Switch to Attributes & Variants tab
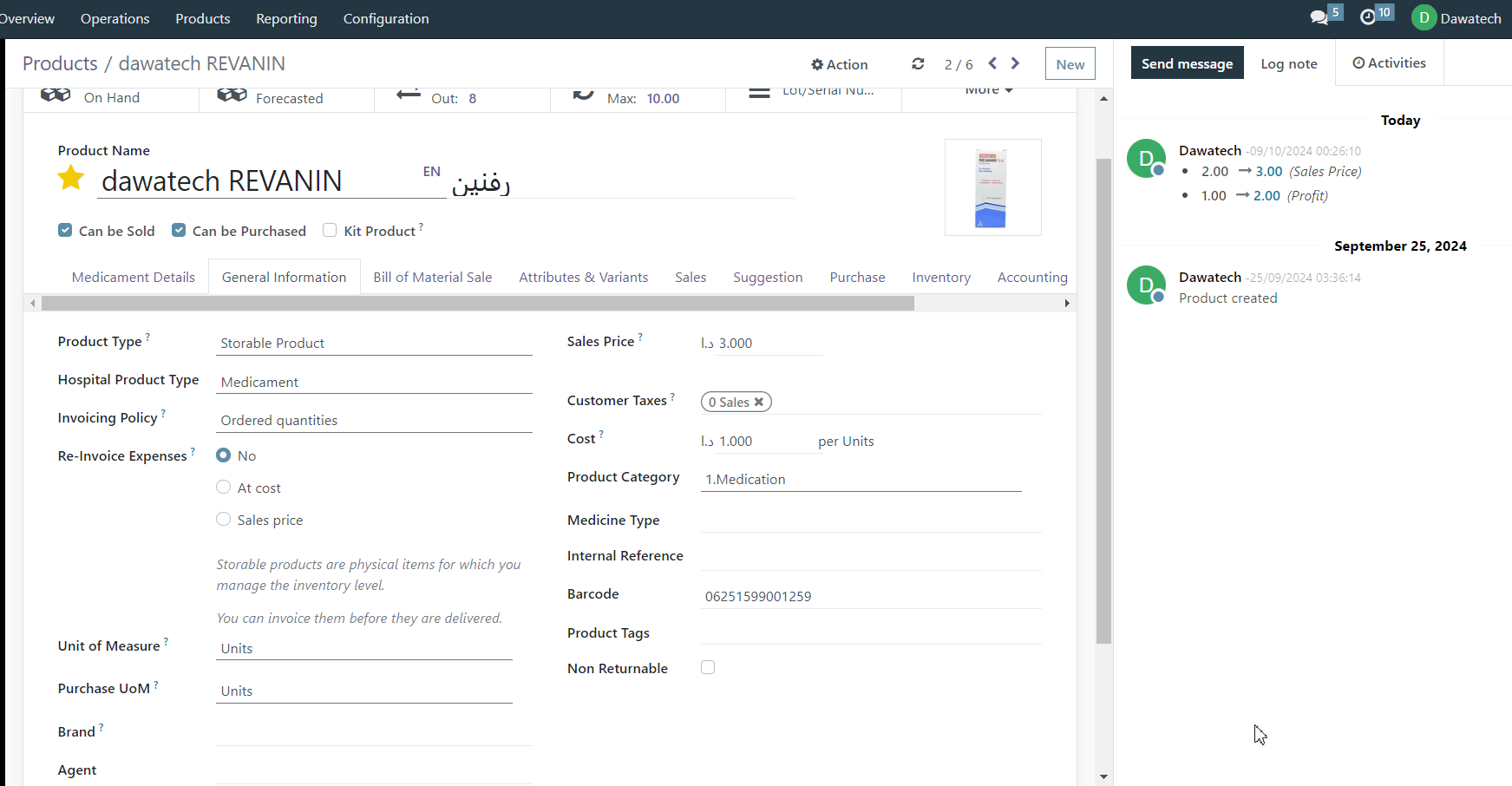1512x786 pixels. coord(584,277)
